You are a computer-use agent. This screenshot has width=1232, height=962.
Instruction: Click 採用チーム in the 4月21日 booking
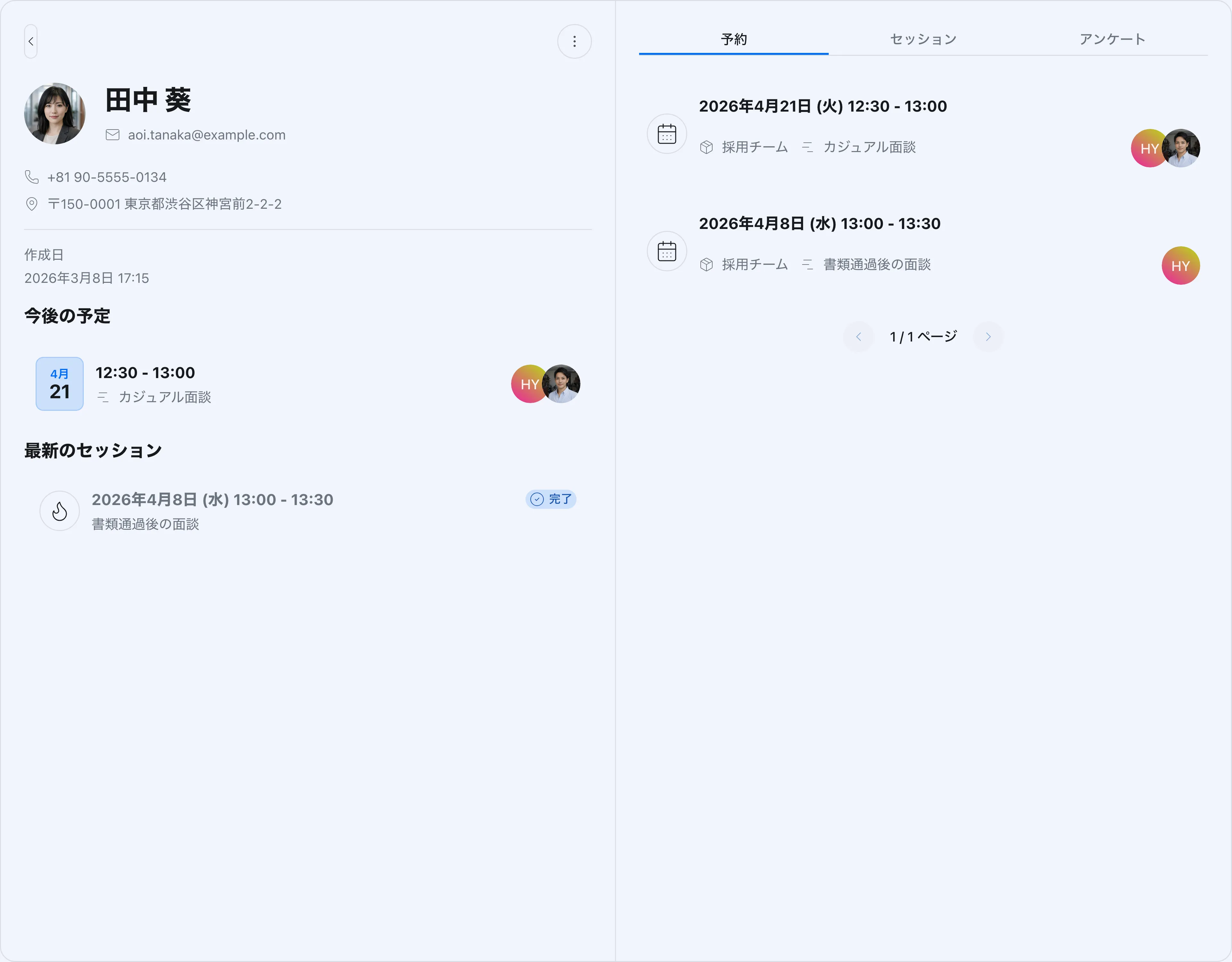tap(755, 147)
